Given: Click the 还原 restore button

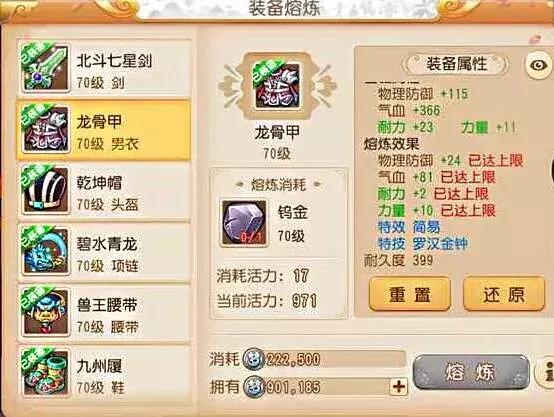Looking at the screenshot, I should click(504, 294).
